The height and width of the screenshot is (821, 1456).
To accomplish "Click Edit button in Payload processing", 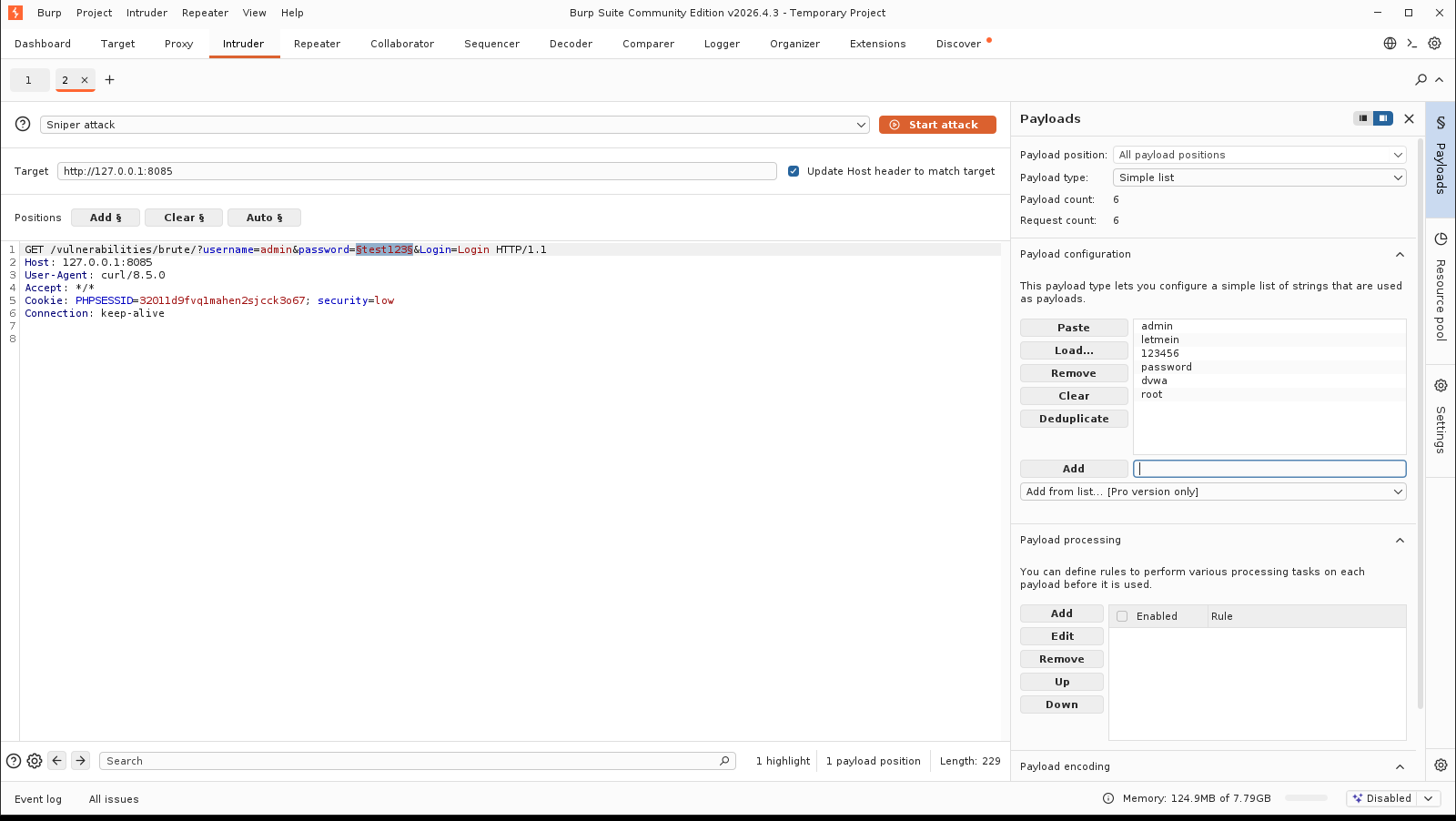I will 1062,636.
